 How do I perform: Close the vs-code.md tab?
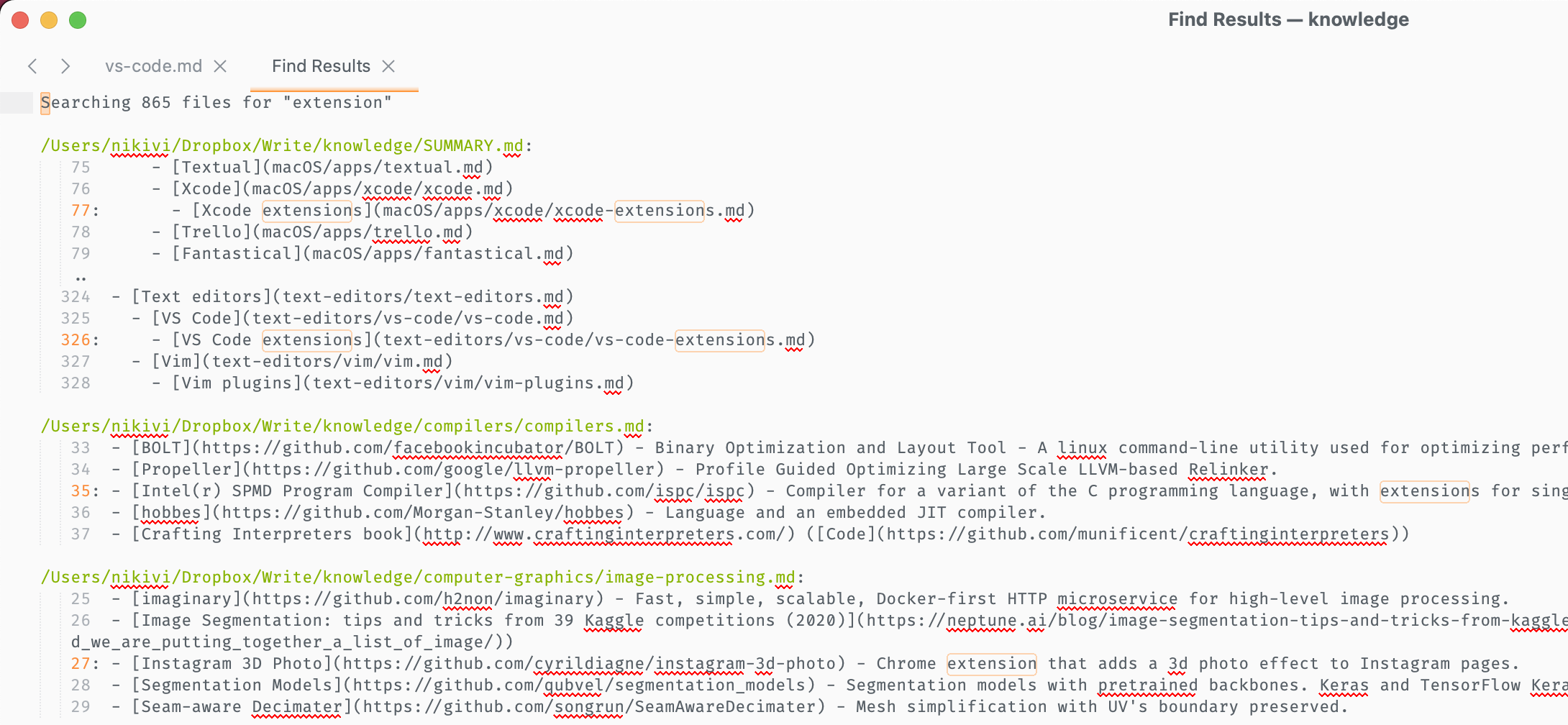220,66
